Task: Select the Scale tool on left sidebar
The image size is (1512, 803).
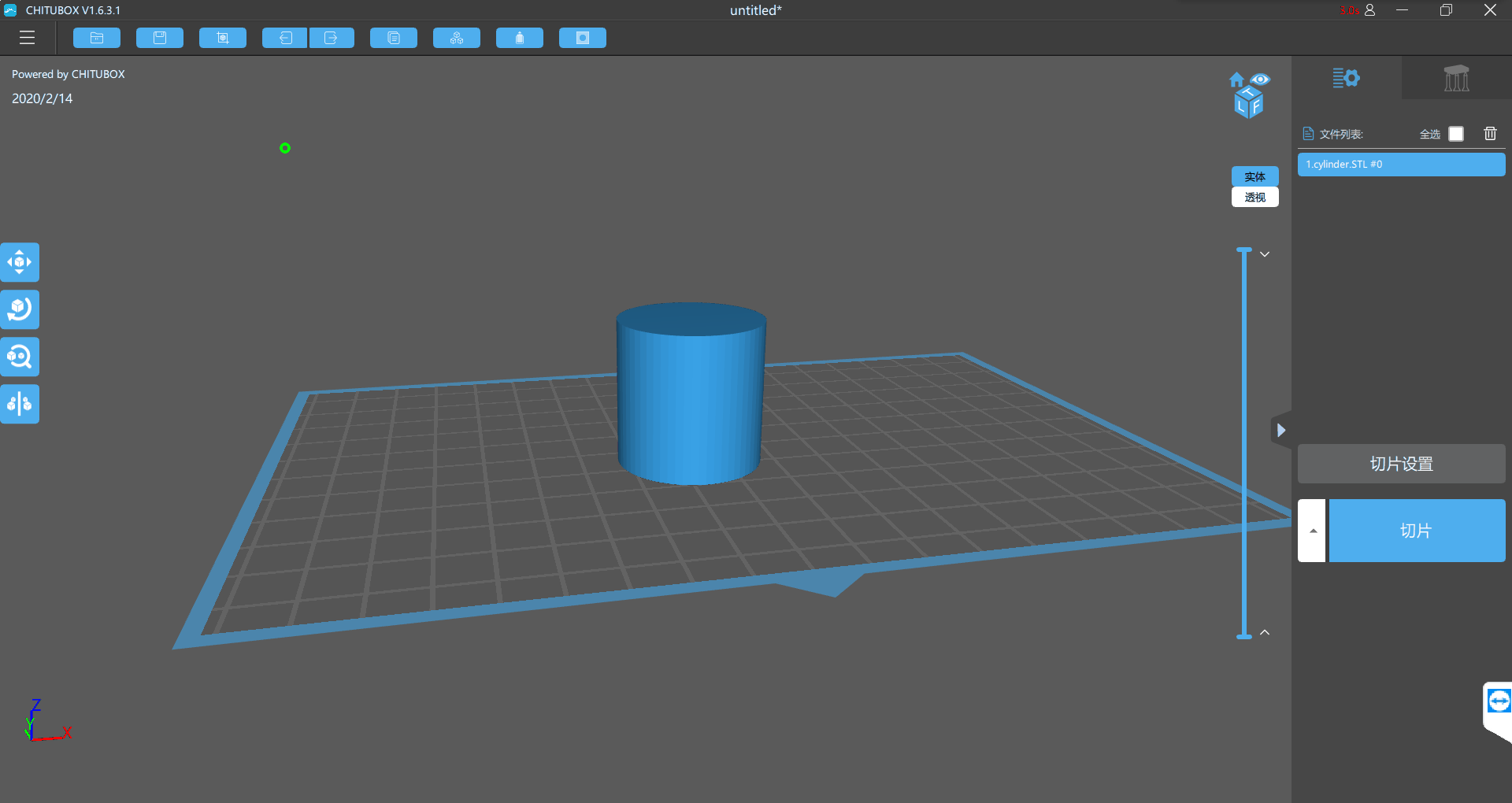Action: click(x=20, y=357)
